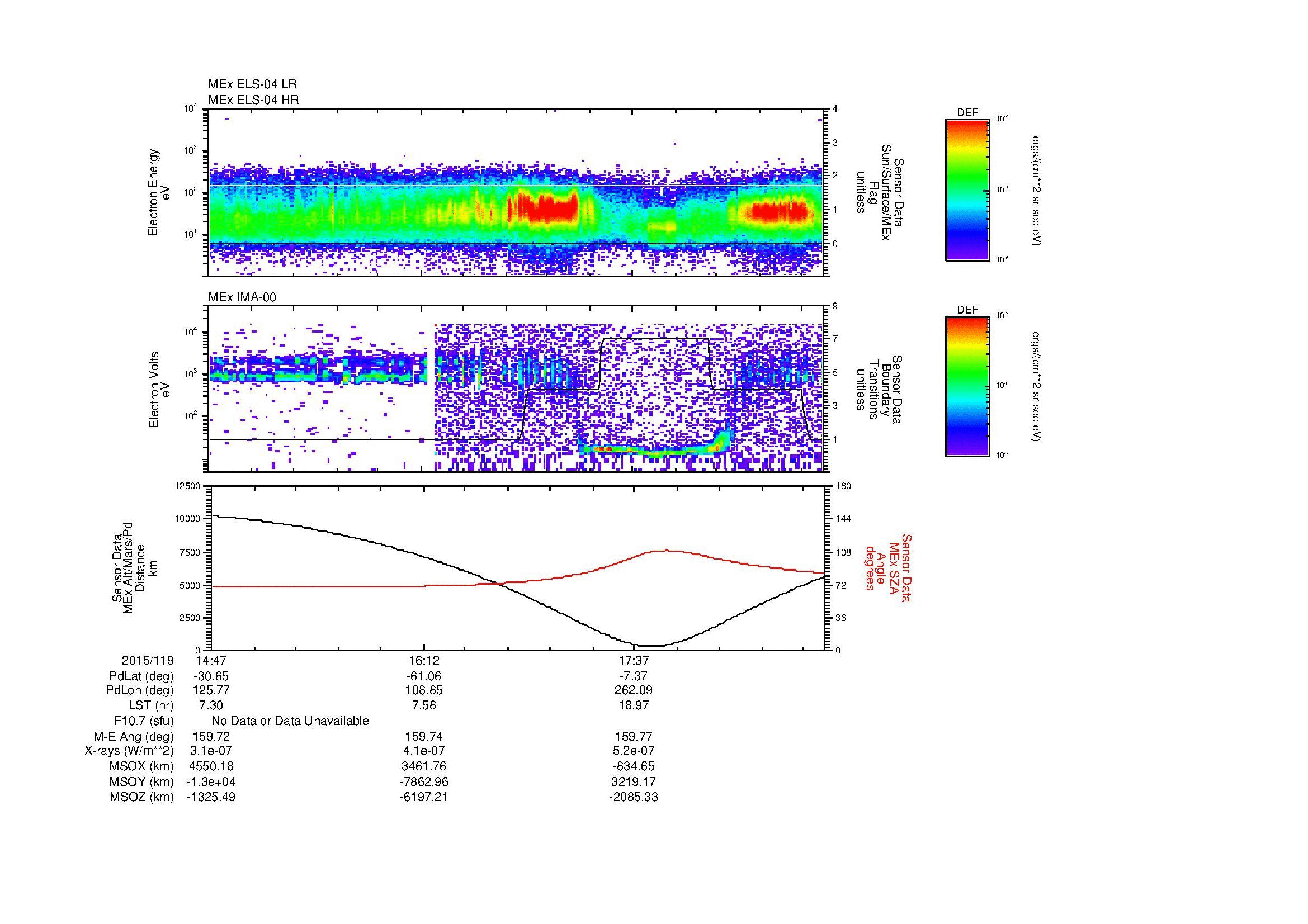Image resolution: width=1308 pixels, height=924 pixels.
Task: Click LST value 7.58
Action: coord(424,705)
